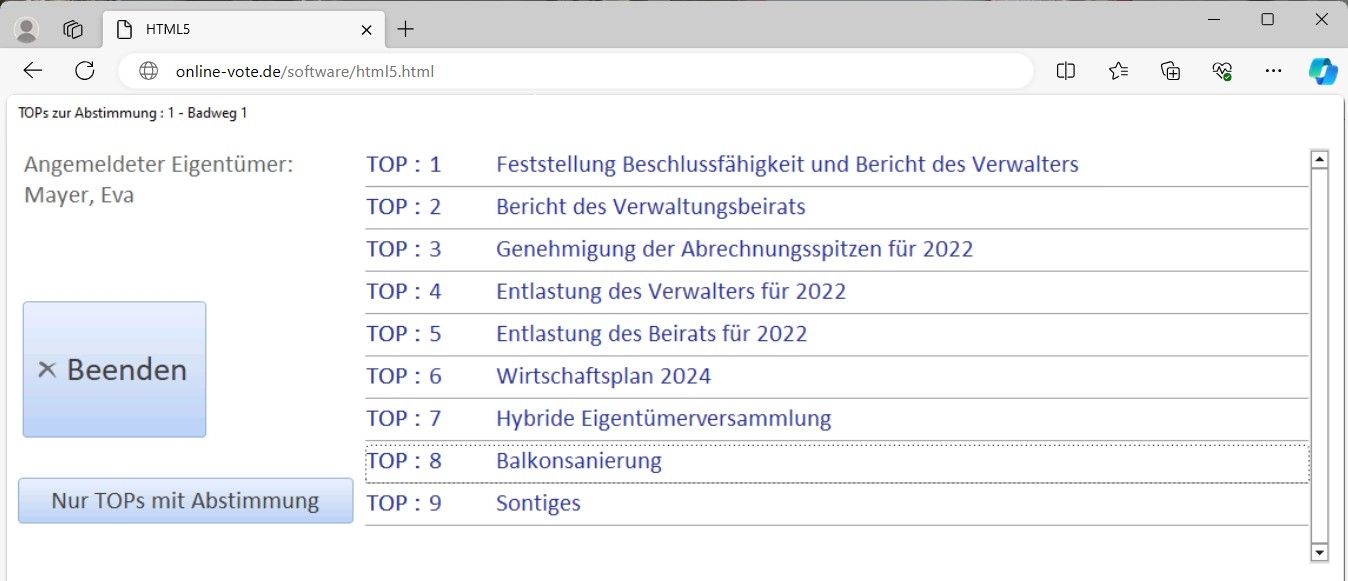Open the tab actions menu icon
Viewport: 1348px width, 581px height.
coord(73,30)
